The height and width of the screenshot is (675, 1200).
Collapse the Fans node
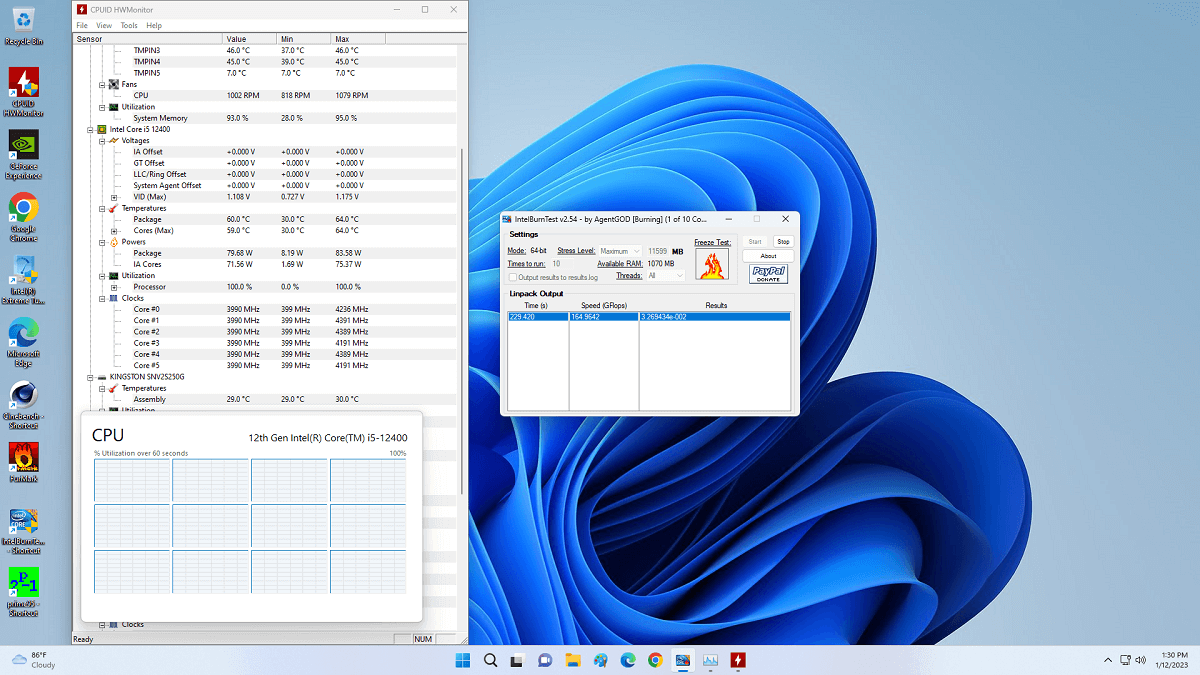[x=102, y=84]
